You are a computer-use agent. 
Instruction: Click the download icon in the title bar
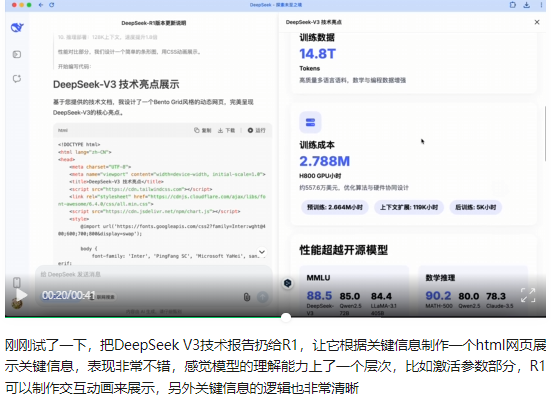click(x=526, y=5)
